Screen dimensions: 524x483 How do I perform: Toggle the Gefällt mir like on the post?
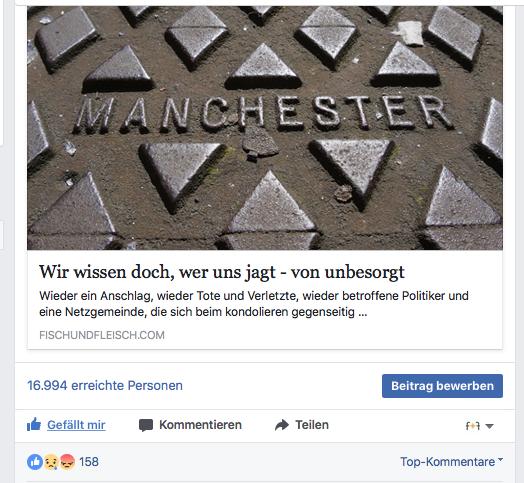click(76, 425)
